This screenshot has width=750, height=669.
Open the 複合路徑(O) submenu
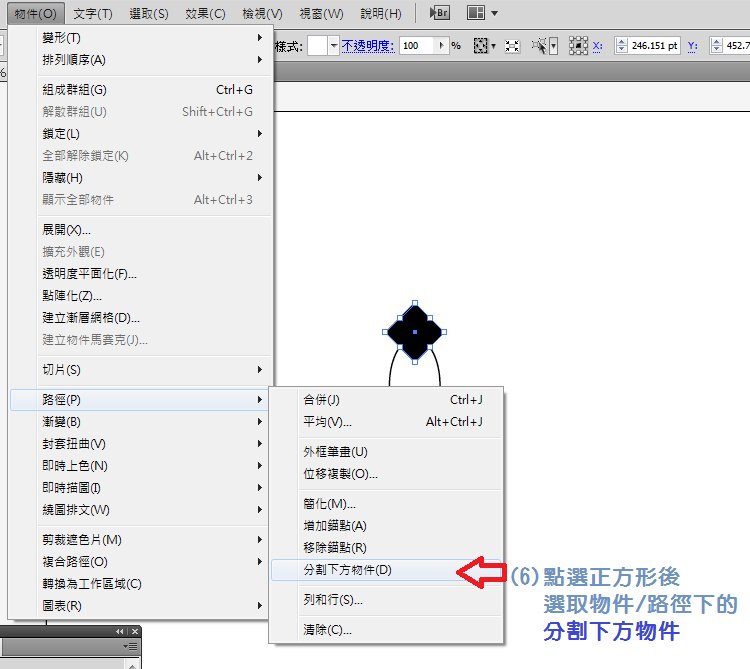point(141,562)
